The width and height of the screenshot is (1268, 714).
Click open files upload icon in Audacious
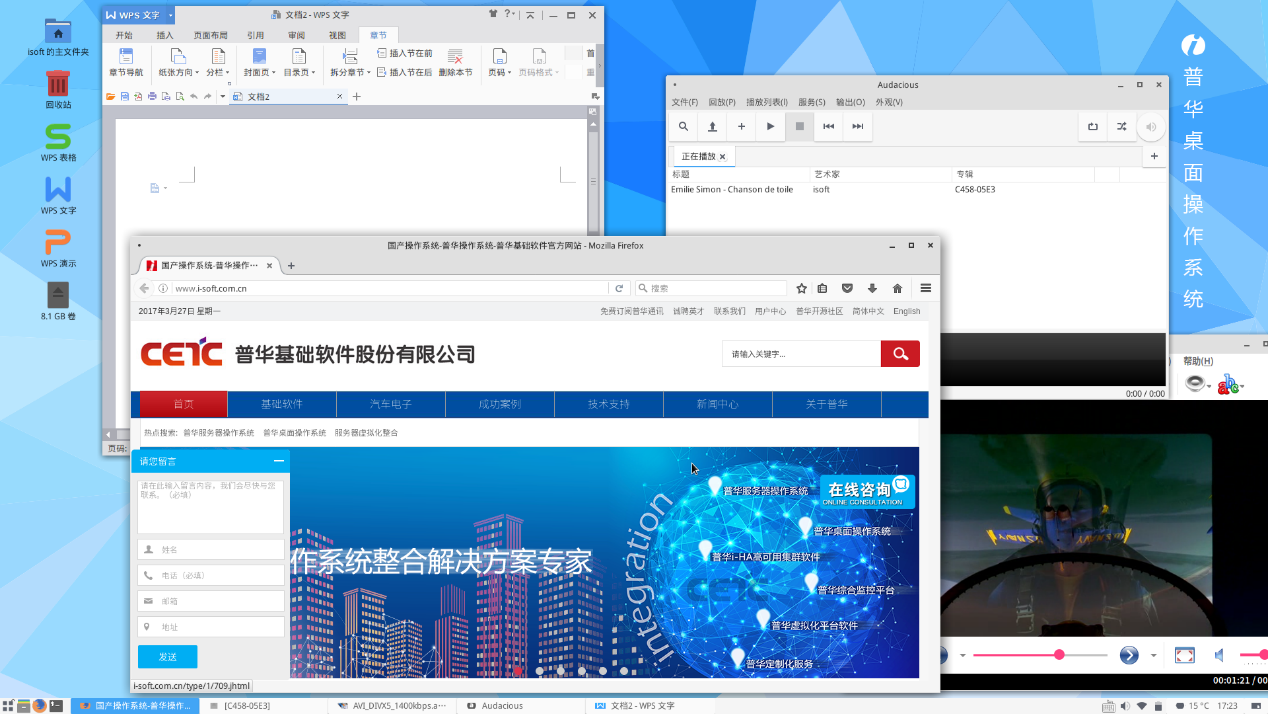(x=712, y=127)
